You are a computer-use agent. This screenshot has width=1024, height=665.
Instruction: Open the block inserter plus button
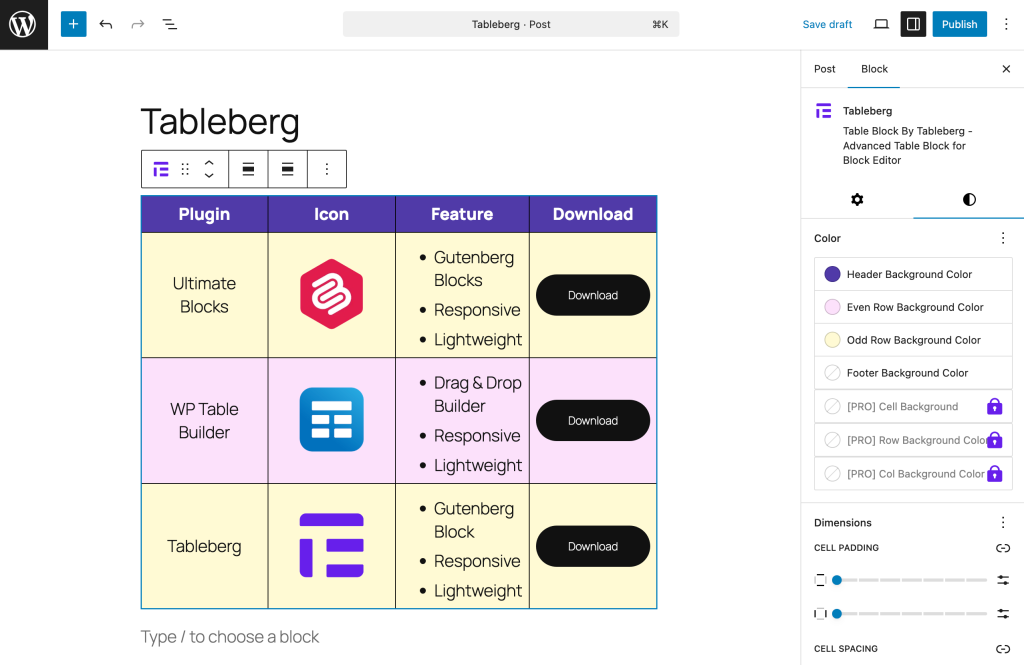(73, 24)
